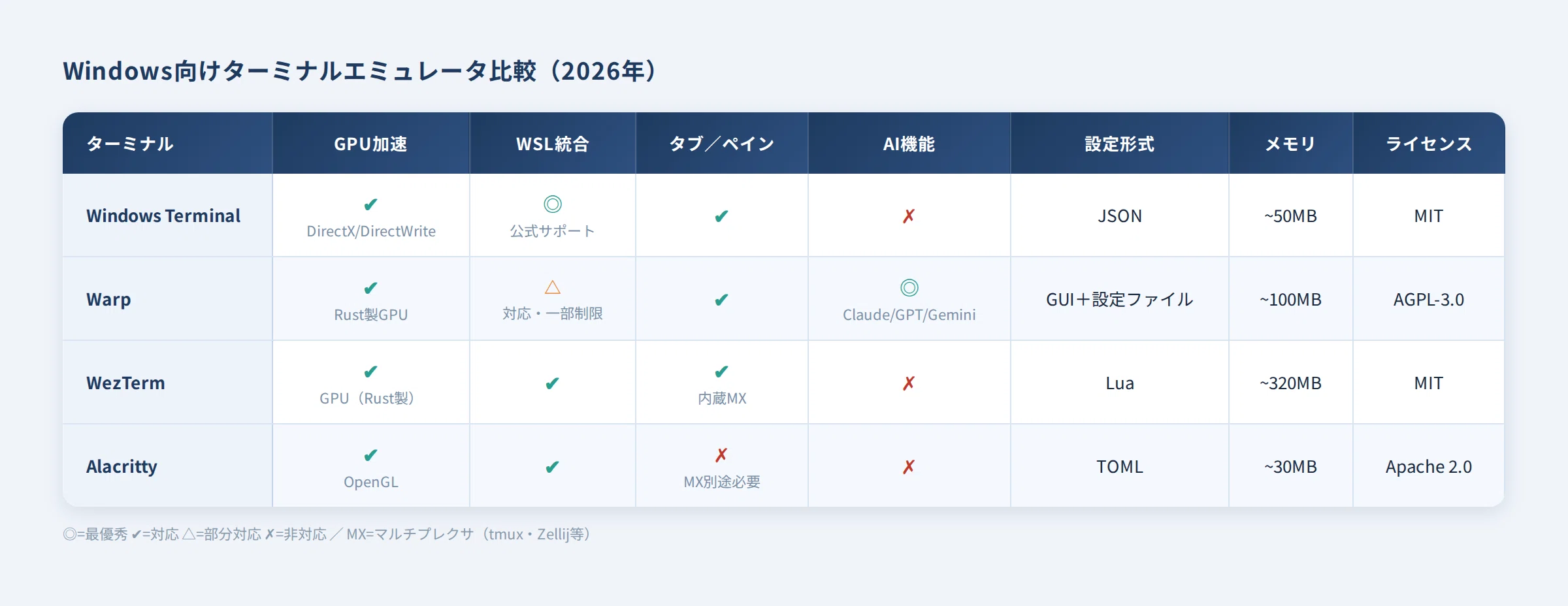Click the ~50MB memory value
The width and height of the screenshot is (1568, 606).
pos(1290,216)
